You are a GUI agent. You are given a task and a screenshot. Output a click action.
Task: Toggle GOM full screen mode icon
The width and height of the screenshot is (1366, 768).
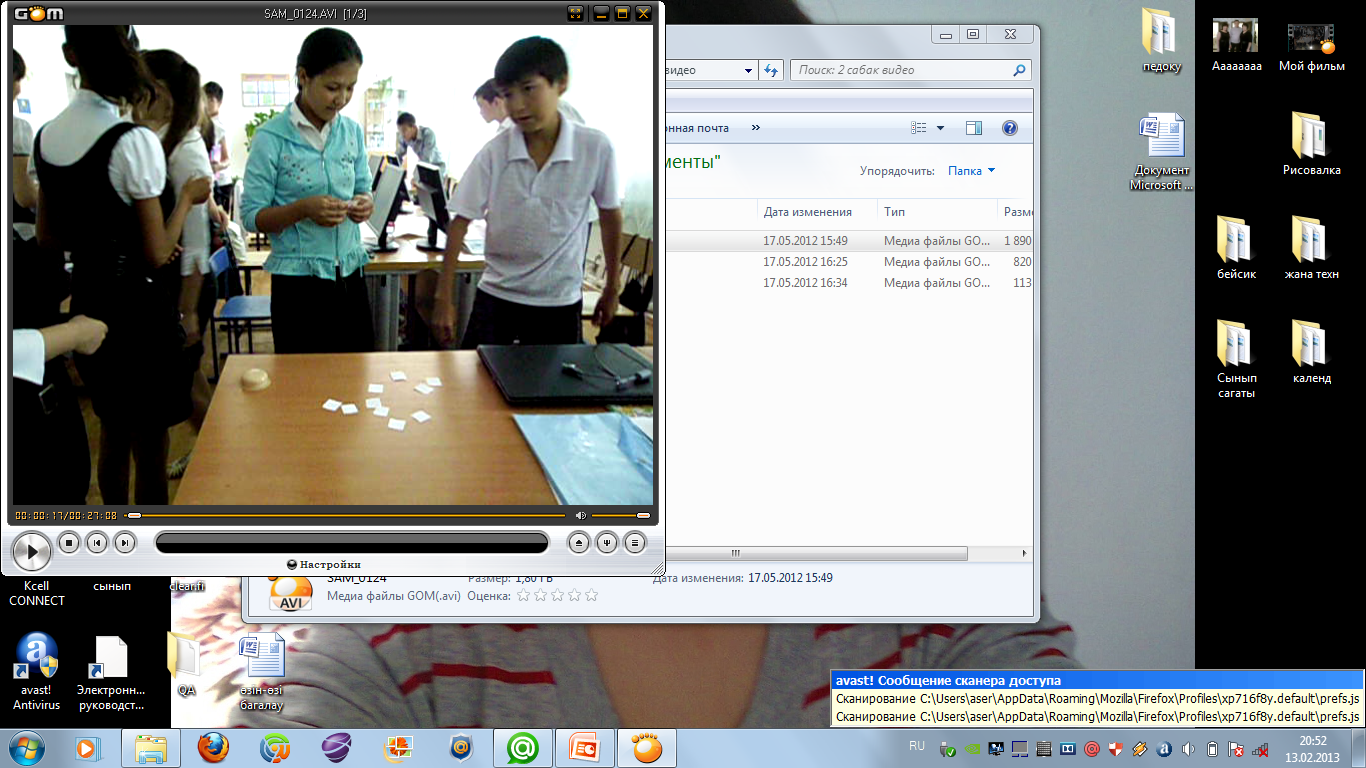[575, 13]
